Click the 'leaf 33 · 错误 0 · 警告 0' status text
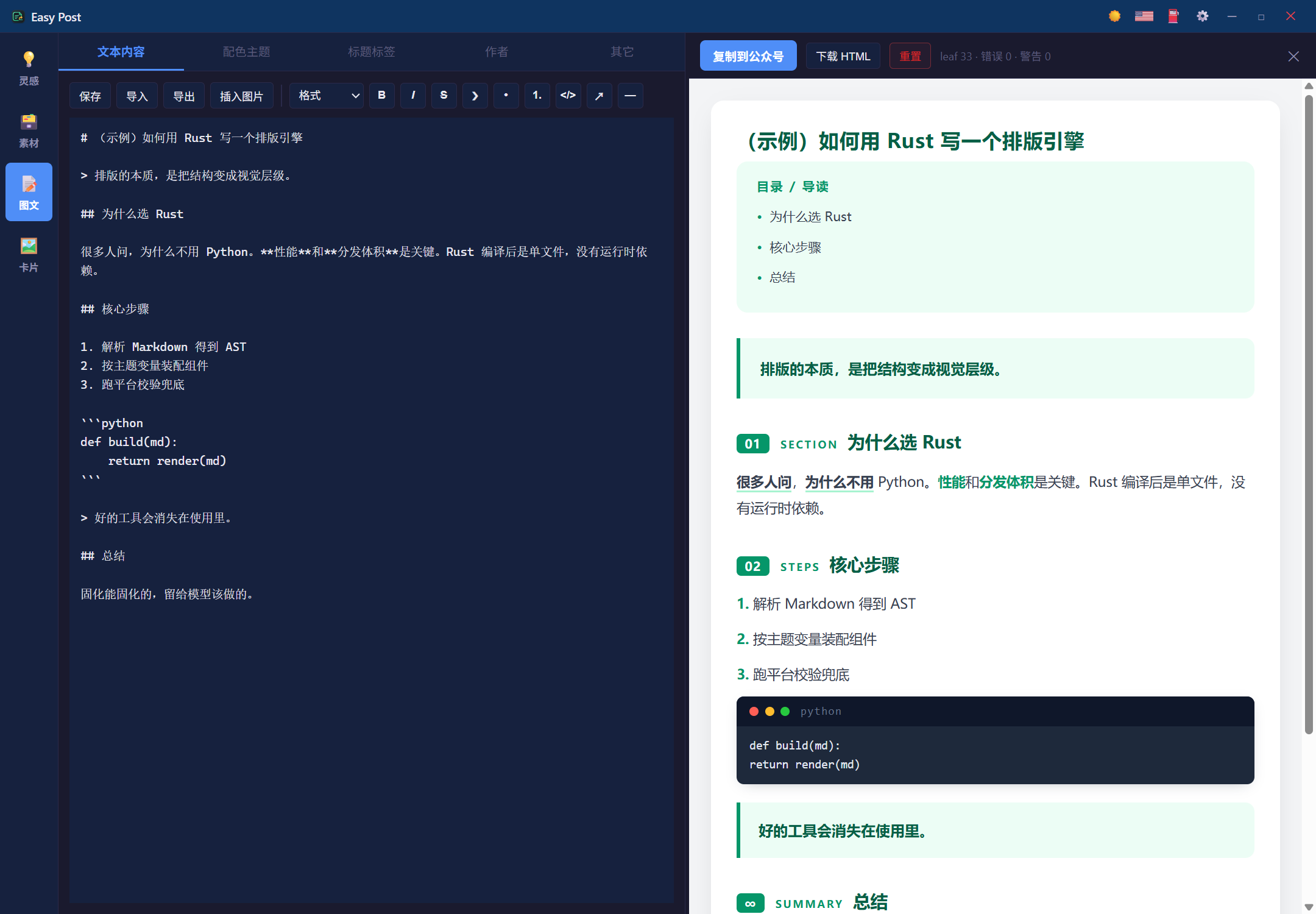Image resolution: width=1316 pixels, height=914 pixels. point(995,56)
